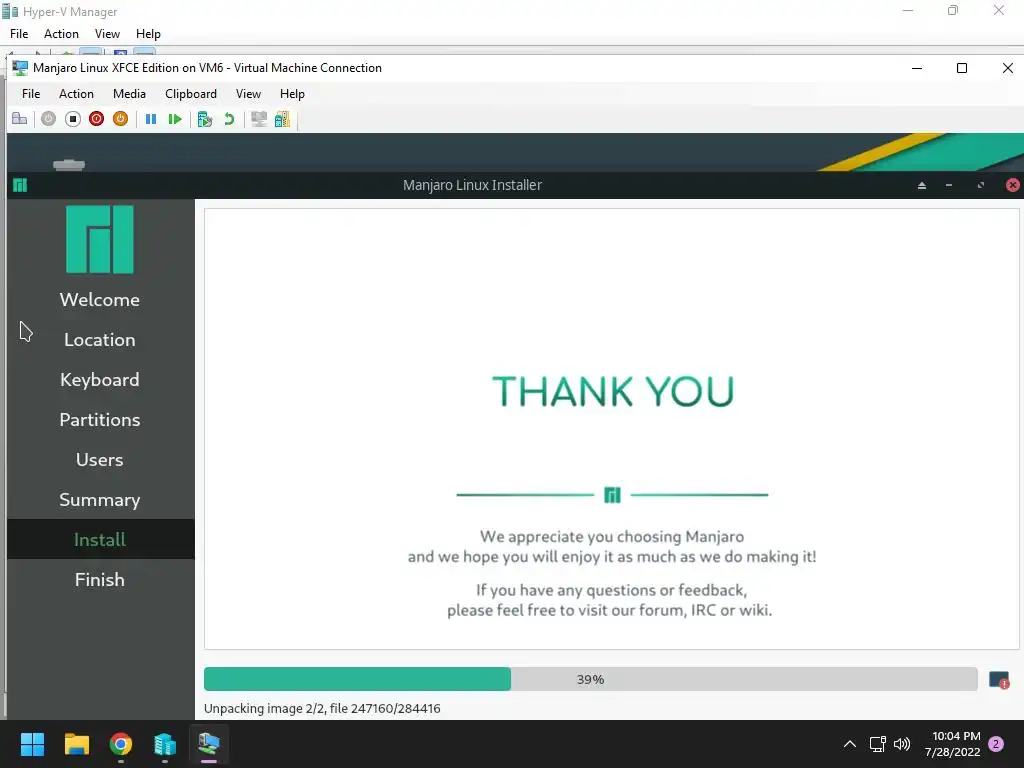Screen dimensions: 1024x768
Task: Open network status tray icon
Action: 877,744
